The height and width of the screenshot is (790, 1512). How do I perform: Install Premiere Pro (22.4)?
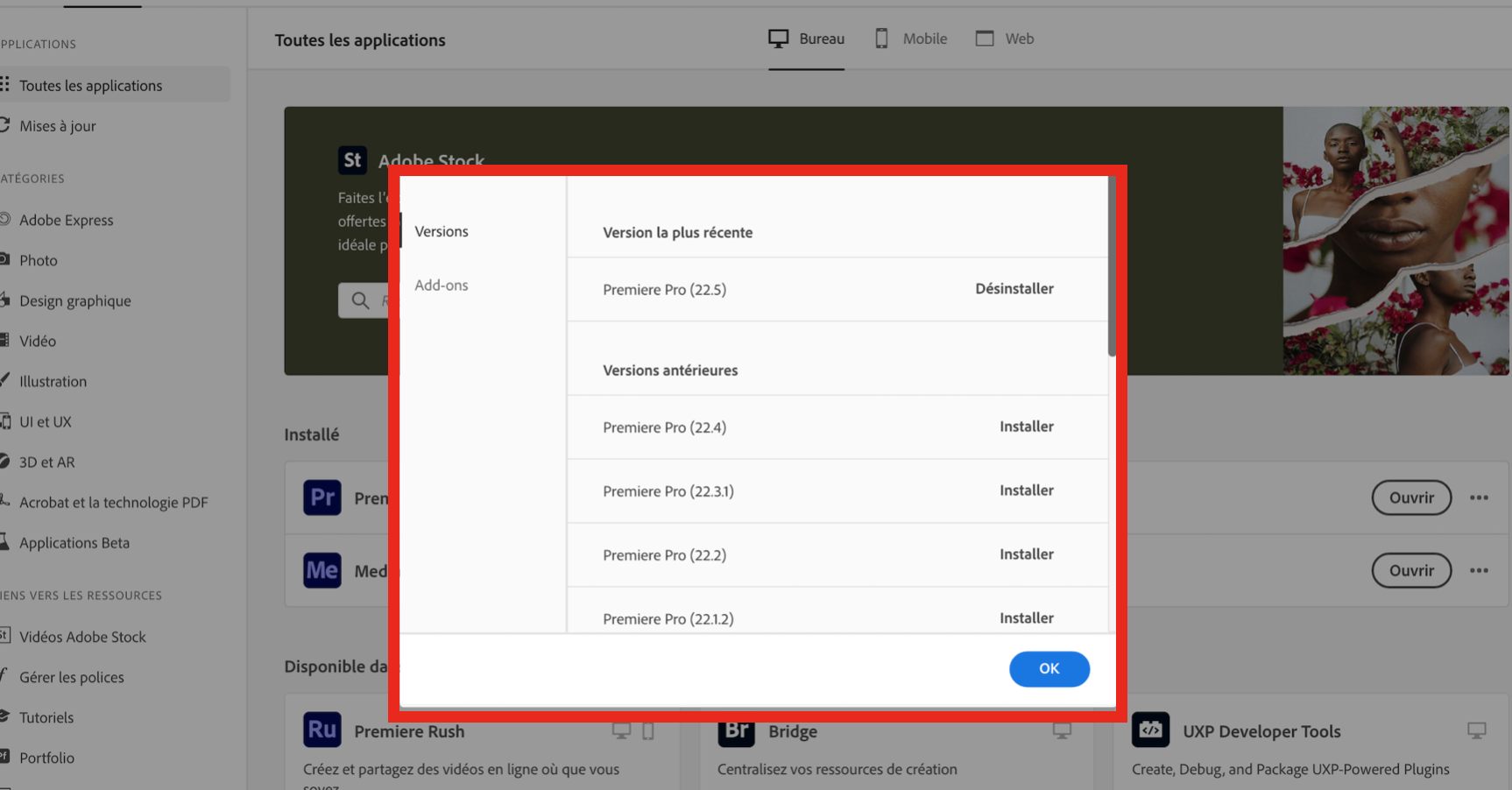pyautogui.click(x=1026, y=427)
